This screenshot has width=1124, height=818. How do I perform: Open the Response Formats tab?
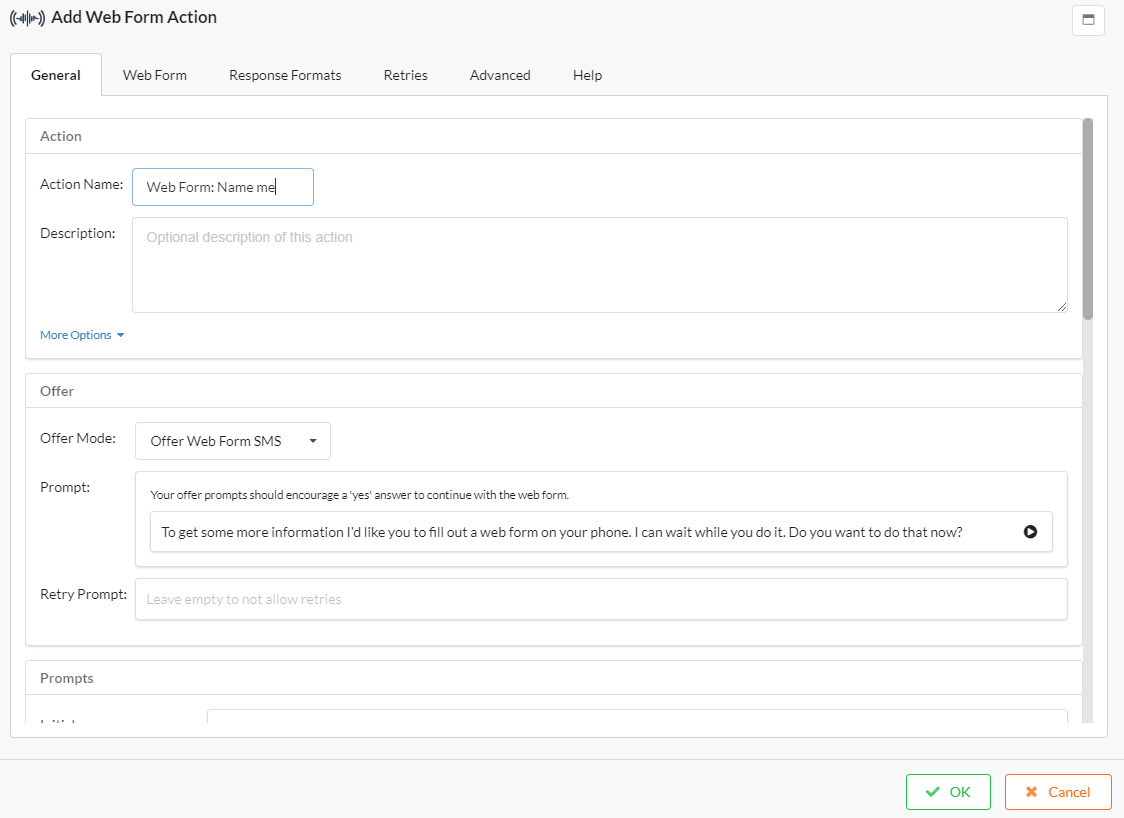coord(285,75)
